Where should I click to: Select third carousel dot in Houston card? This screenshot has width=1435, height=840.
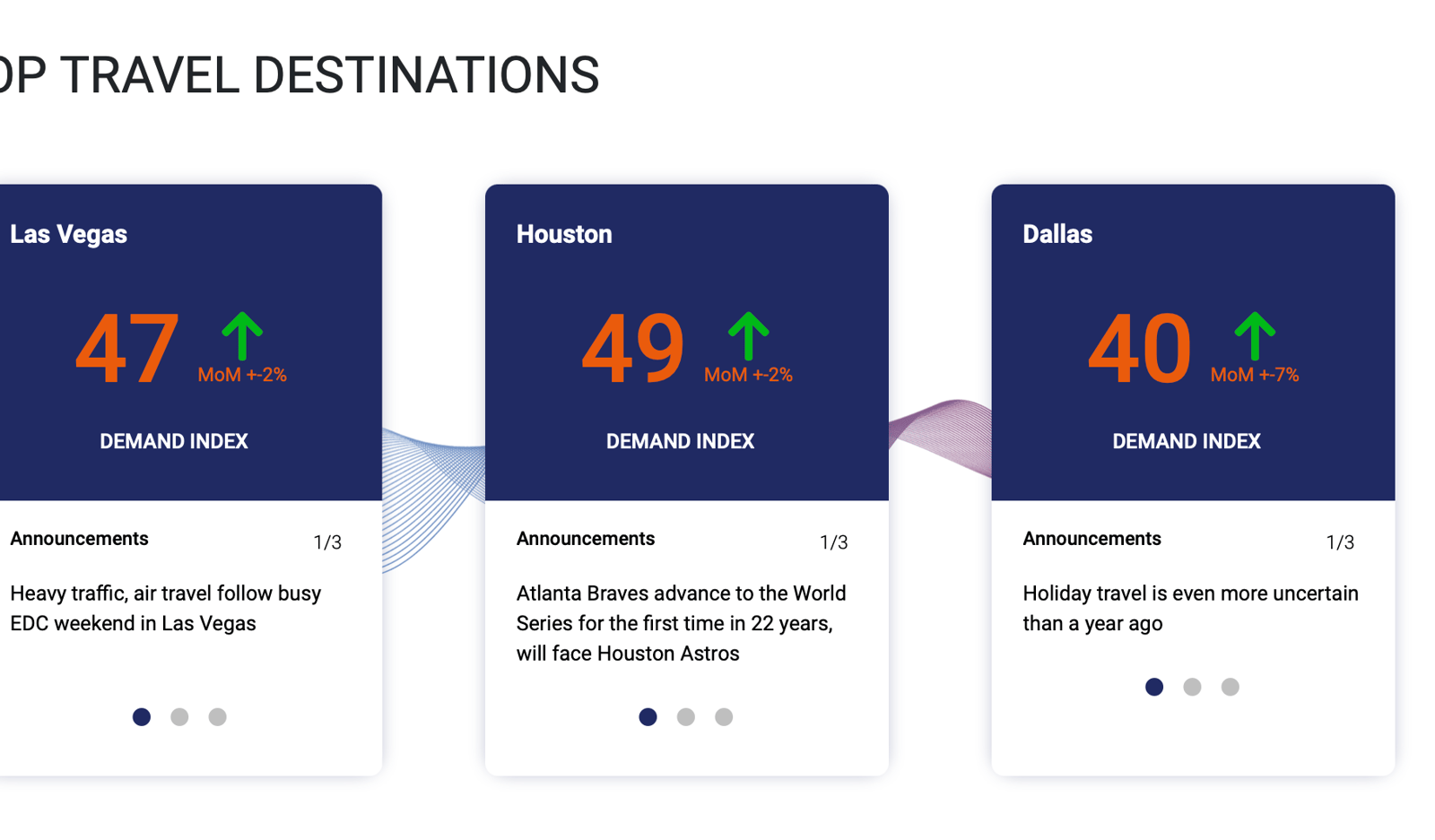[724, 716]
